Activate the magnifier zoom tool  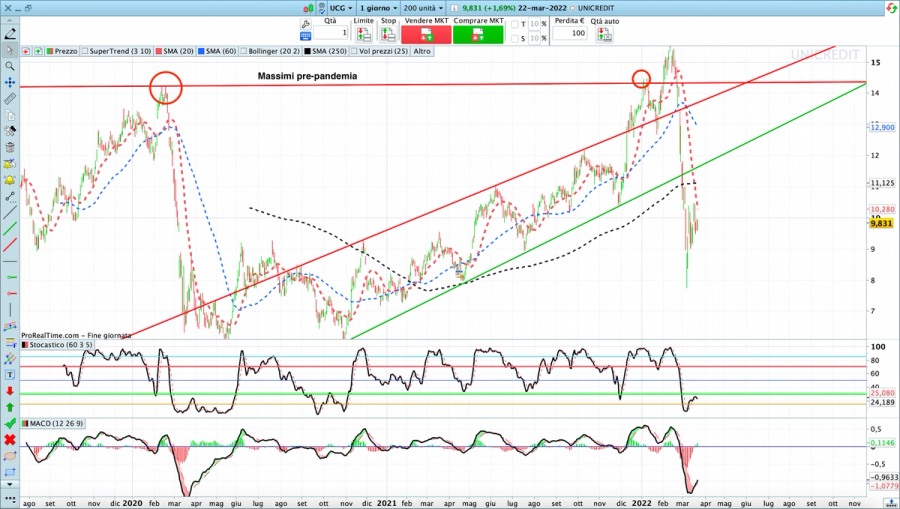click(10, 67)
